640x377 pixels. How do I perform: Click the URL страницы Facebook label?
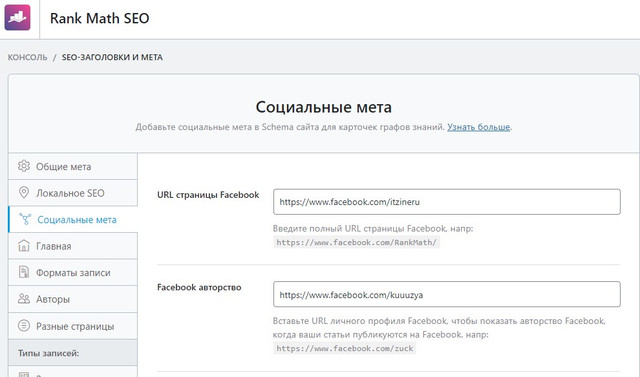208,195
